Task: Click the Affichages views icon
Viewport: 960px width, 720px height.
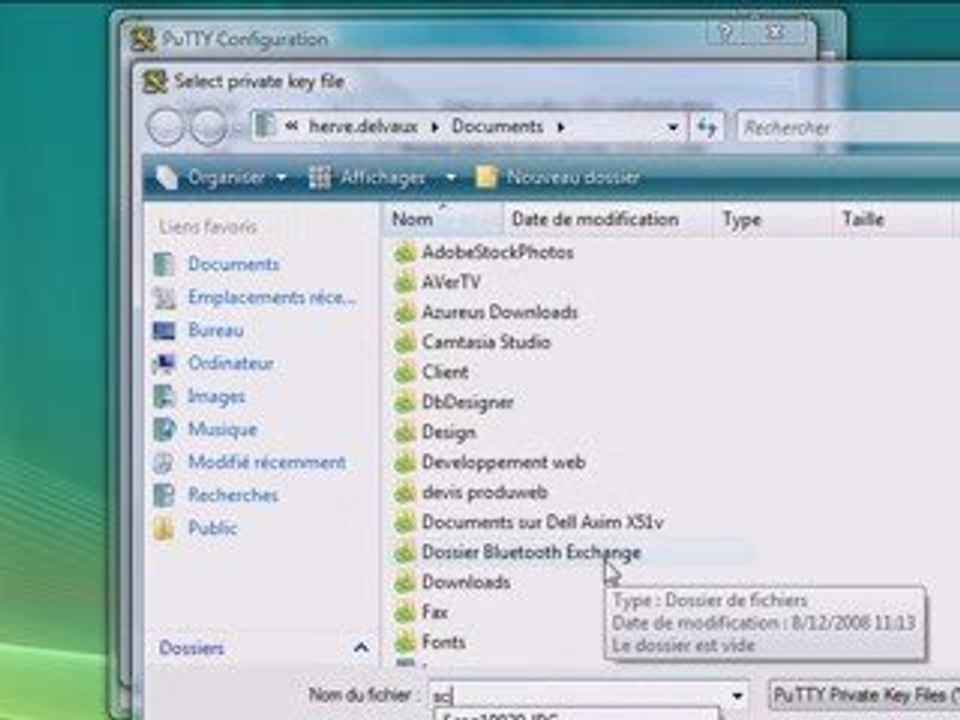Action: (320, 178)
